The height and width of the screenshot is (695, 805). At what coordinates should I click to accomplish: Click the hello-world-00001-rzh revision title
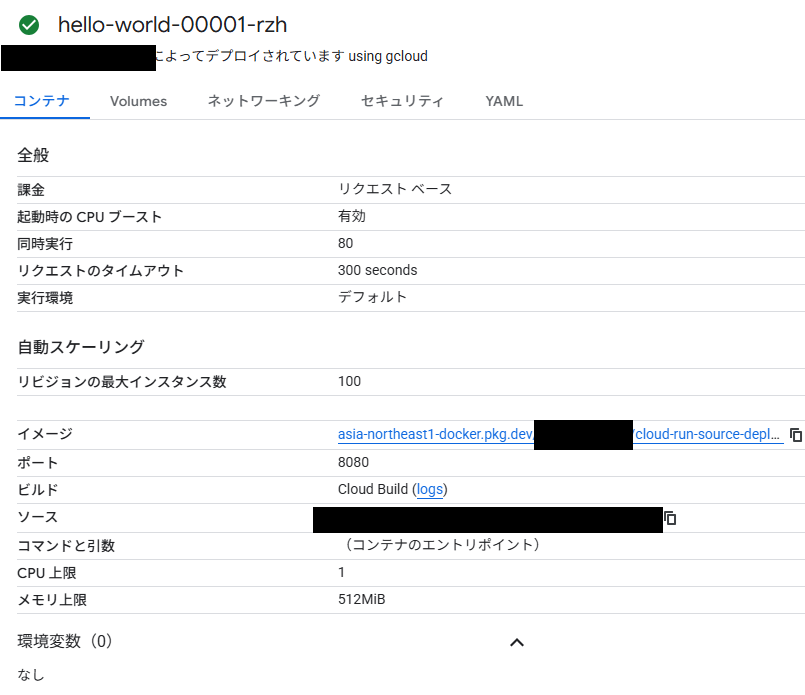tap(172, 25)
